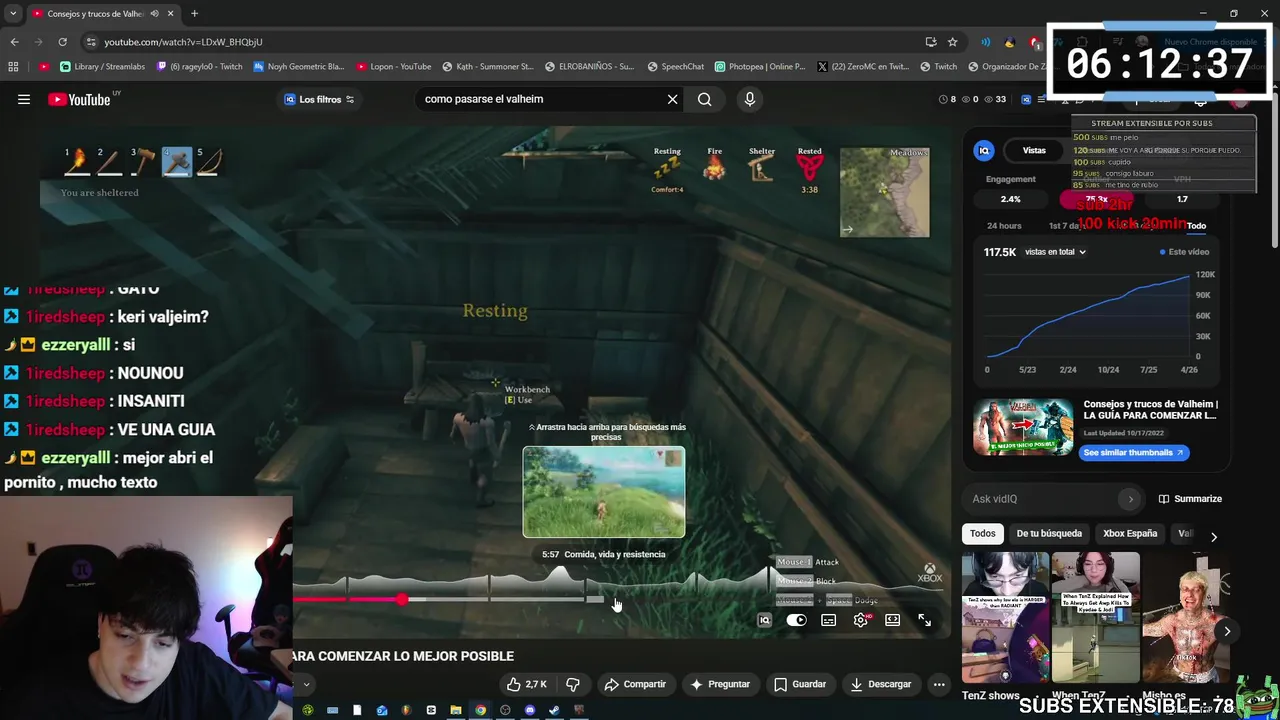Run search with magnifier icon
This screenshot has height=720, width=1280.
tap(704, 99)
